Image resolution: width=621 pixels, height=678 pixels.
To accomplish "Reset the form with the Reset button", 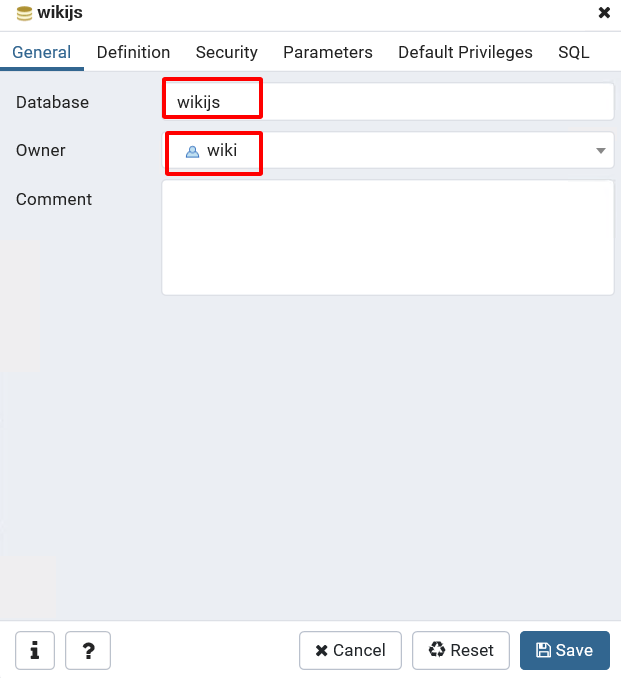I will (461, 650).
